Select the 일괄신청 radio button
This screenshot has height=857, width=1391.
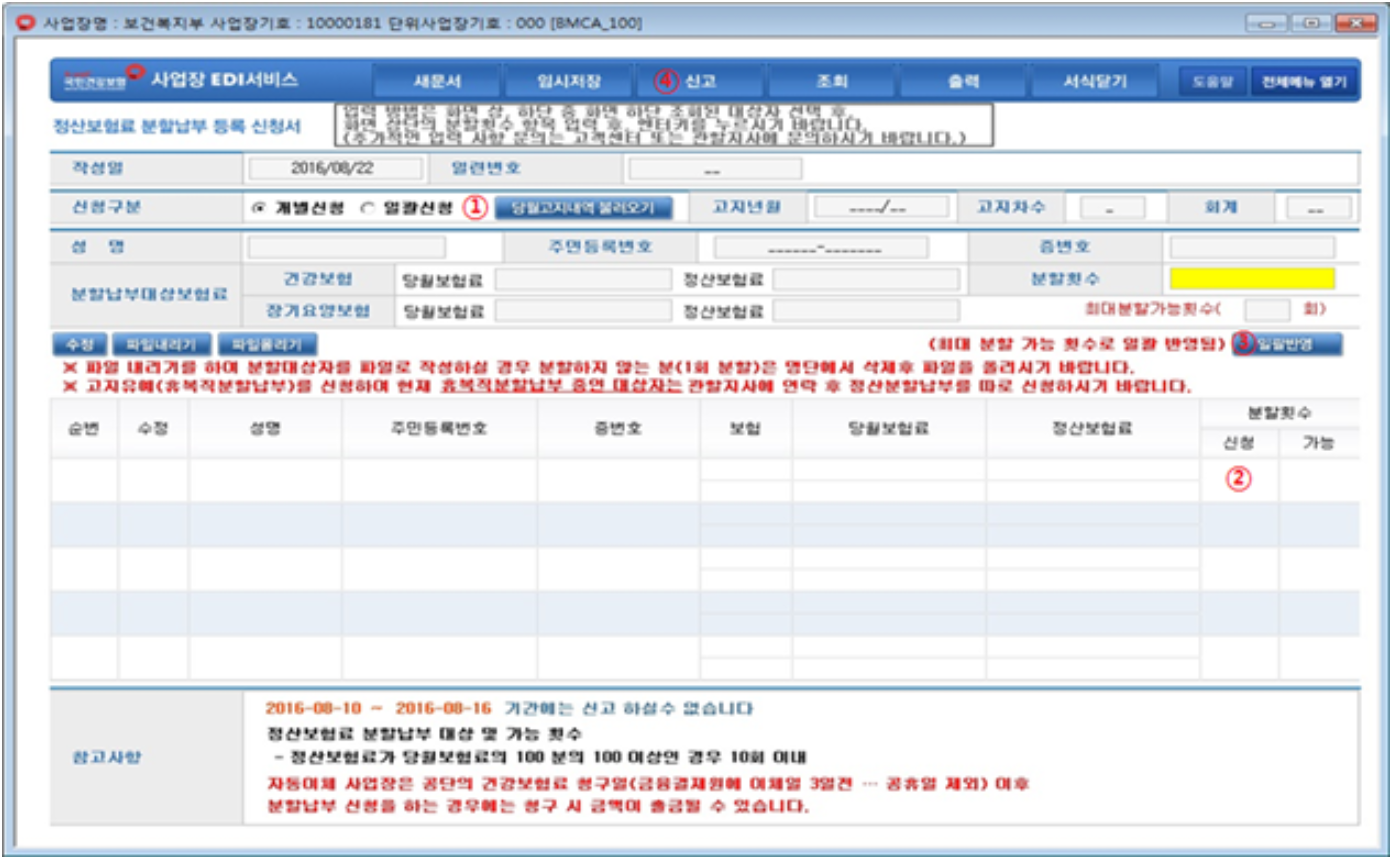click(366, 208)
